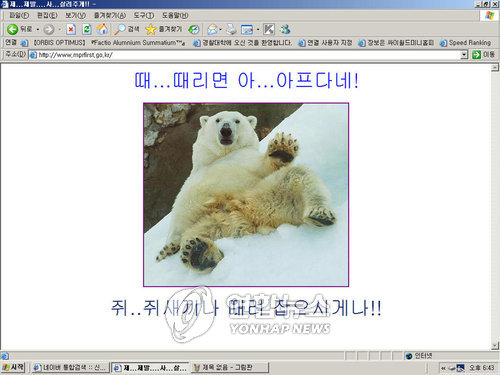The width and height of the screenshot is (500, 375).
Task: Click the 인터넷 status bar label
Action: click(423, 356)
